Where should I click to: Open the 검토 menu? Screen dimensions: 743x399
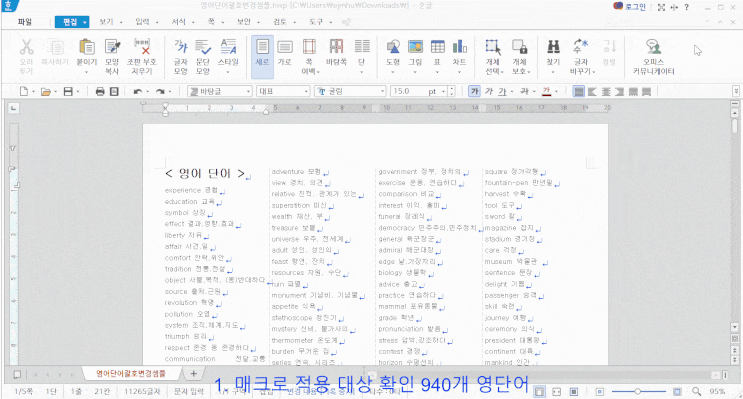pyautogui.click(x=280, y=22)
